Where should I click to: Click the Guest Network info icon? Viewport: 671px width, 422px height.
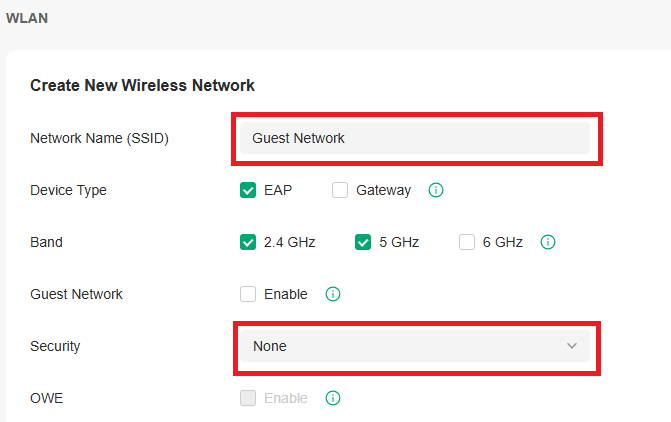point(333,294)
